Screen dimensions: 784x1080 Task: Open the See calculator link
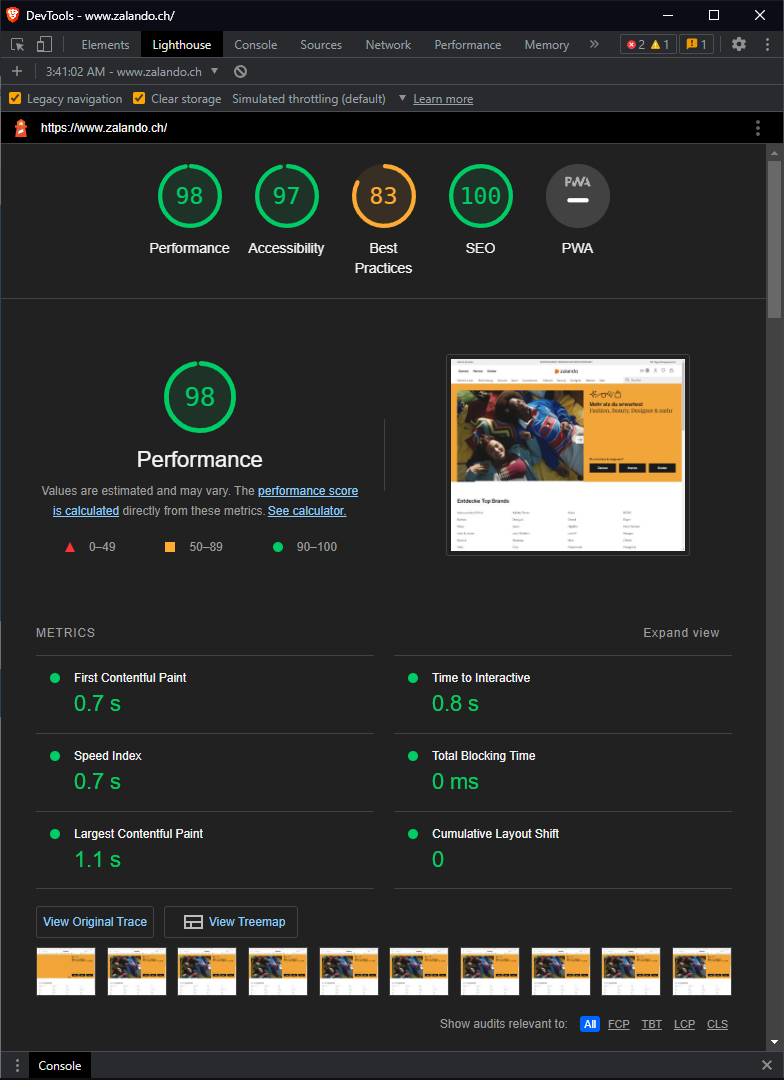click(307, 511)
